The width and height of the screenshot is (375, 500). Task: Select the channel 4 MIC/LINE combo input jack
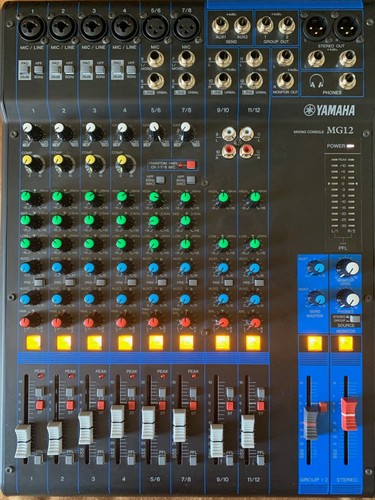click(124, 28)
